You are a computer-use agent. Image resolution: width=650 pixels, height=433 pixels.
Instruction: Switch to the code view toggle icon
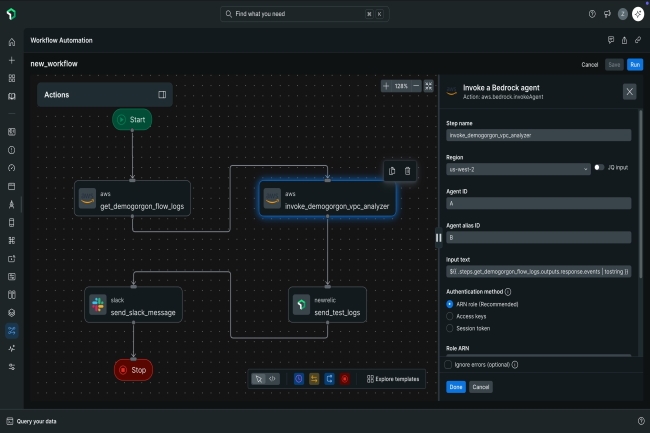click(x=273, y=379)
